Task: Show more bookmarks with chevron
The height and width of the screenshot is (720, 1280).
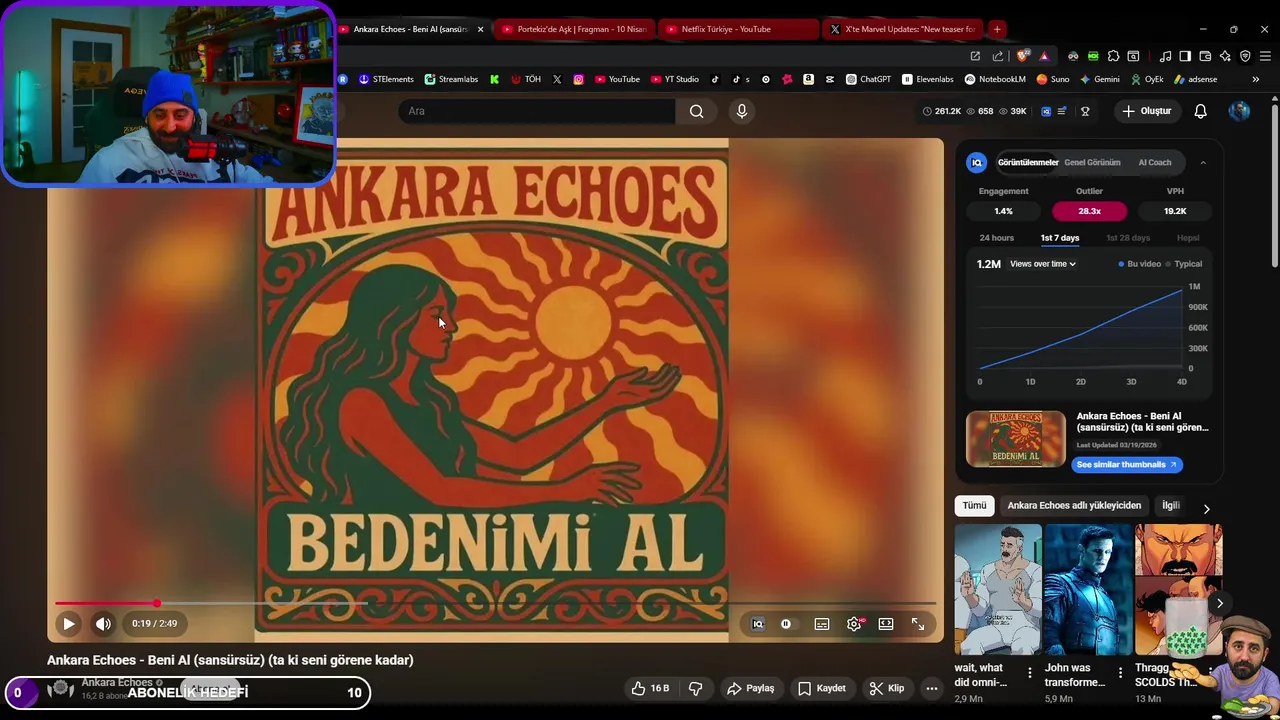Action: [1256, 79]
